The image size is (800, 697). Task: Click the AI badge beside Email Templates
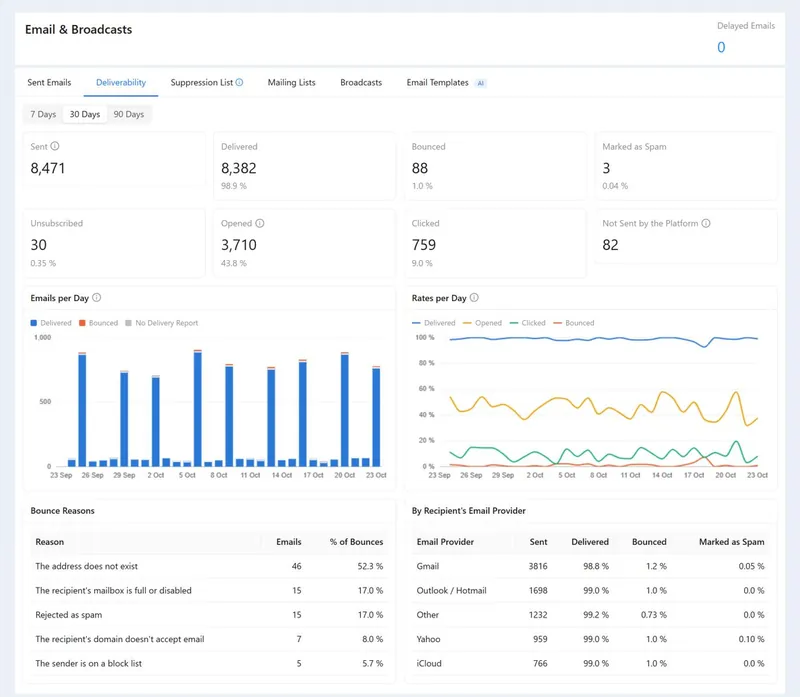[481, 83]
